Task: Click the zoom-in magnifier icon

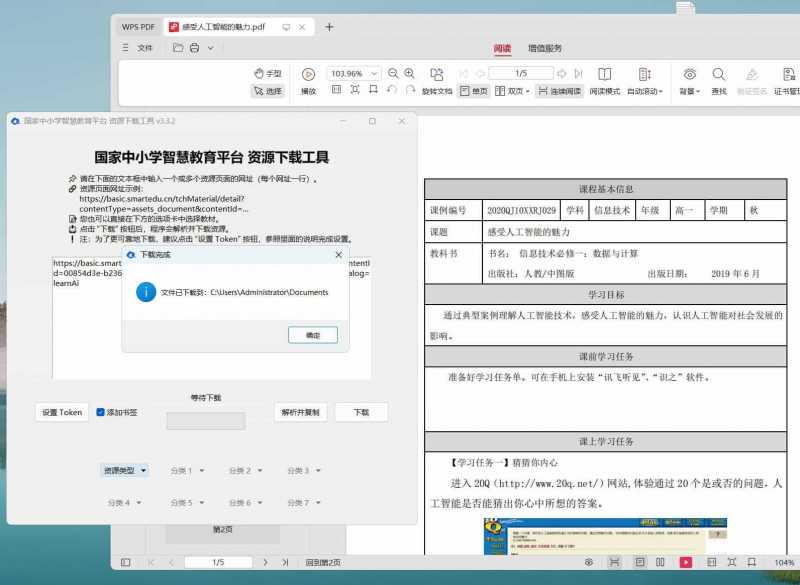Action: coord(410,73)
